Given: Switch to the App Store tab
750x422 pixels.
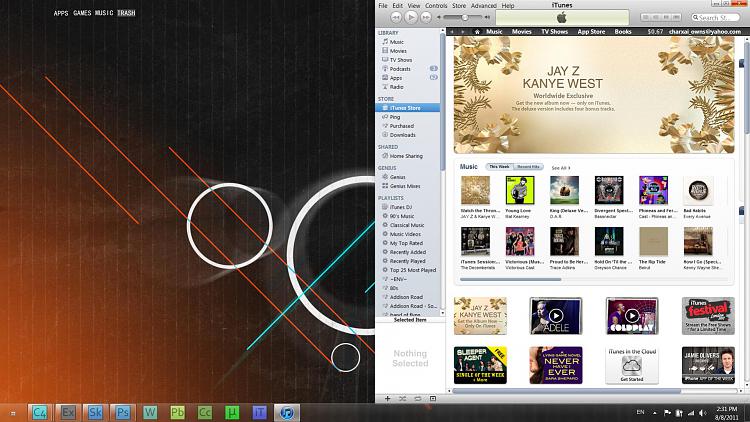Looking at the screenshot, I should click(591, 32).
